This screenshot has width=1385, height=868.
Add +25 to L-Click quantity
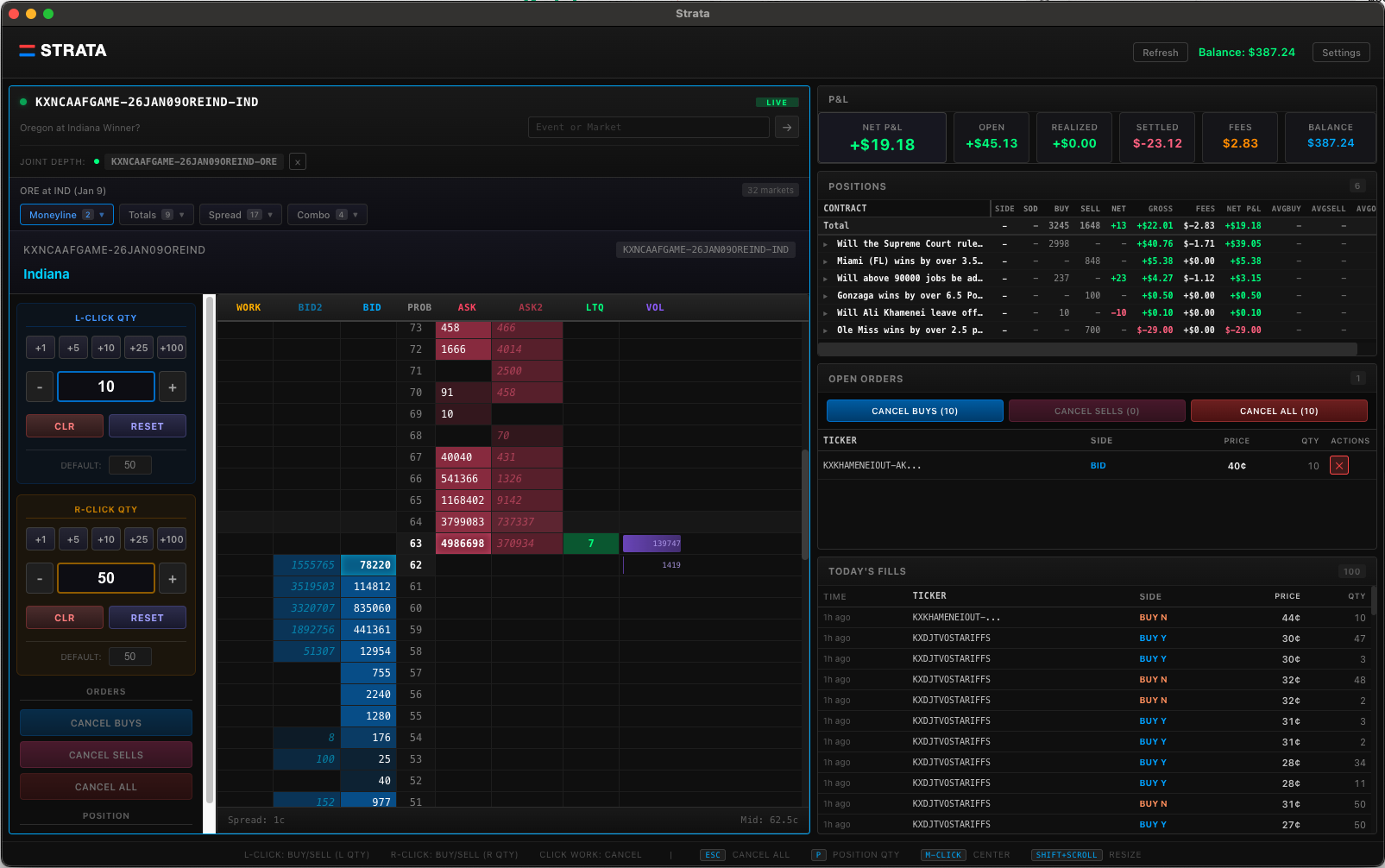coord(138,348)
